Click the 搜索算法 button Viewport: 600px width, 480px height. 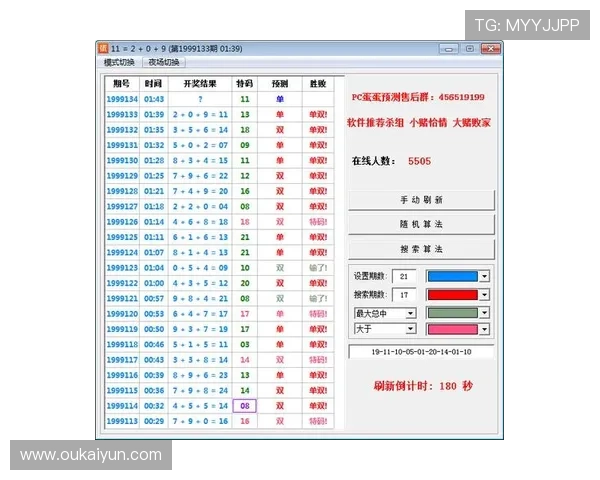pos(421,249)
